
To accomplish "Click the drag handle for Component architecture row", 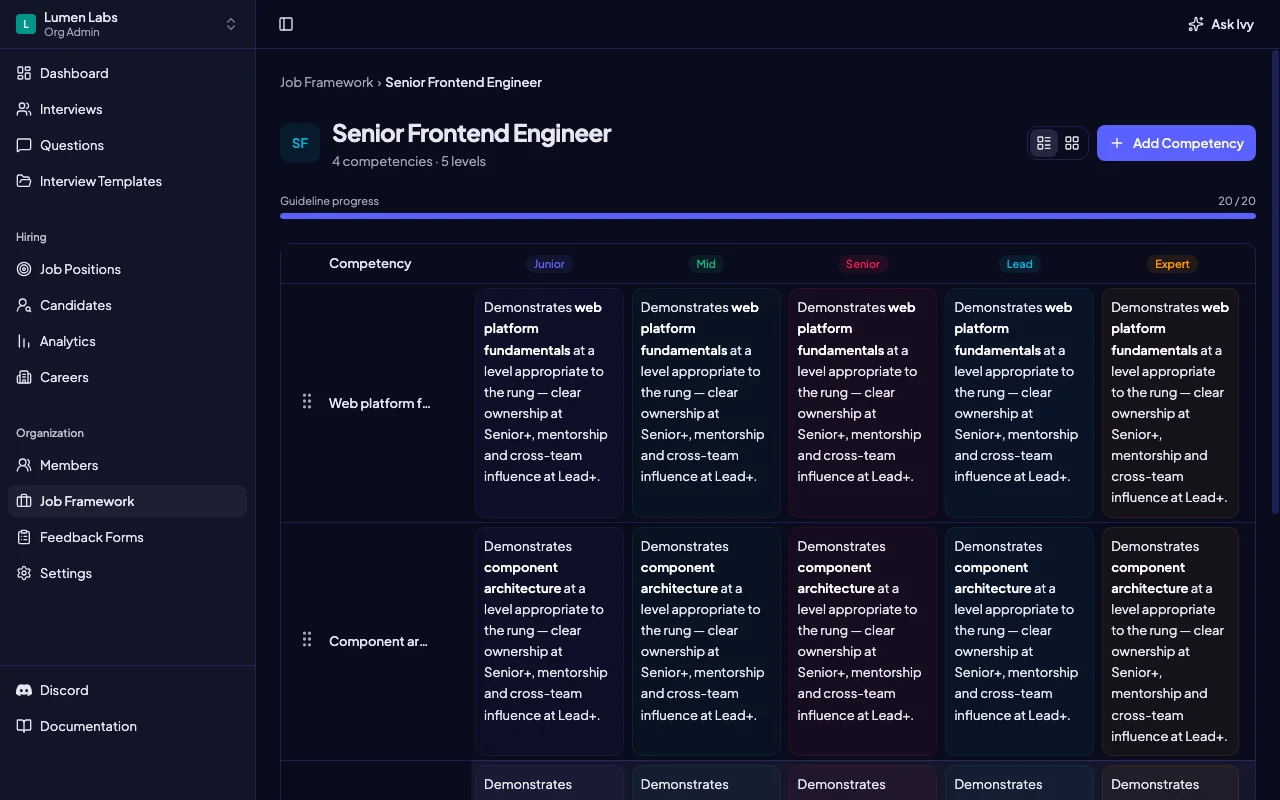I will (x=307, y=640).
